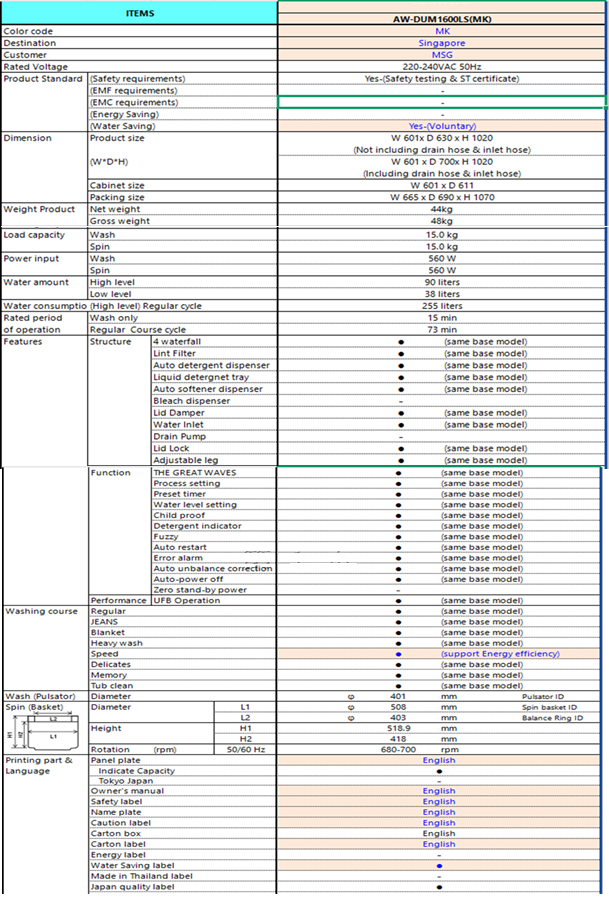This screenshot has height=899, width=609.
Task: Select the "UFB Operation" performance cell
Action: pyautogui.click(x=214, y=601)
